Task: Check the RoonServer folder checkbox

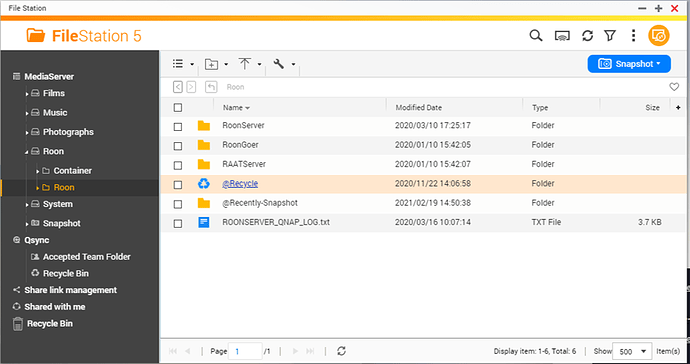Action: pos(178,127)
